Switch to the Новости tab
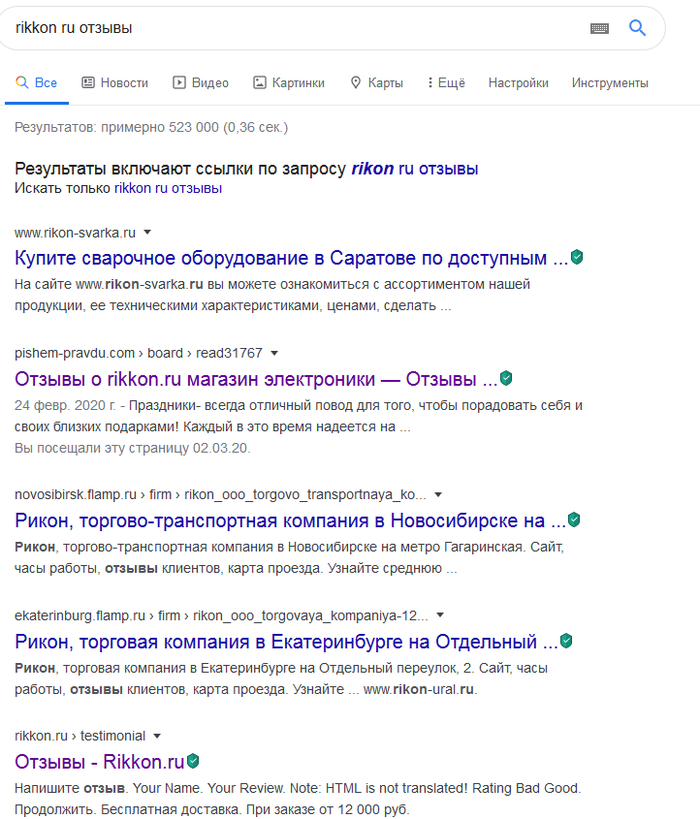This screenshot has height=819, width=700. (x=115, y=83)
